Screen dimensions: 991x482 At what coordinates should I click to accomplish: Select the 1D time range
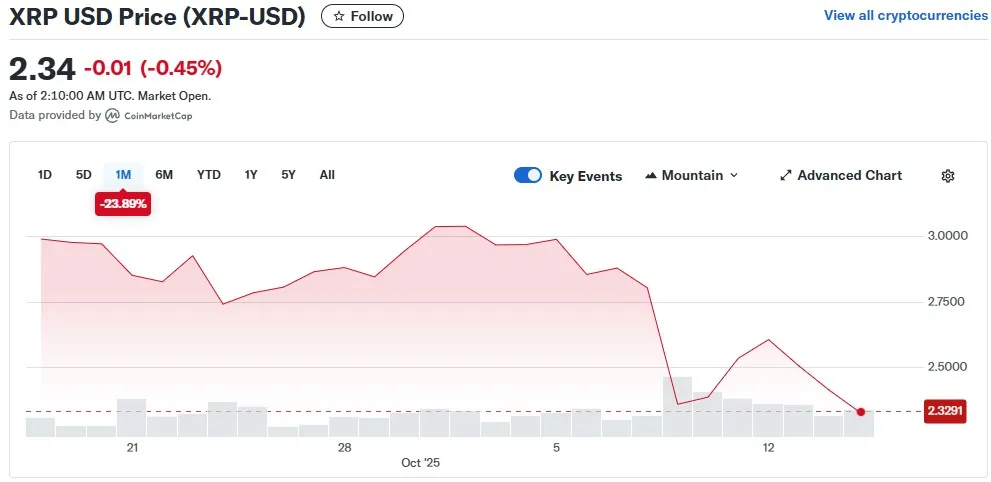coord(45,175)
